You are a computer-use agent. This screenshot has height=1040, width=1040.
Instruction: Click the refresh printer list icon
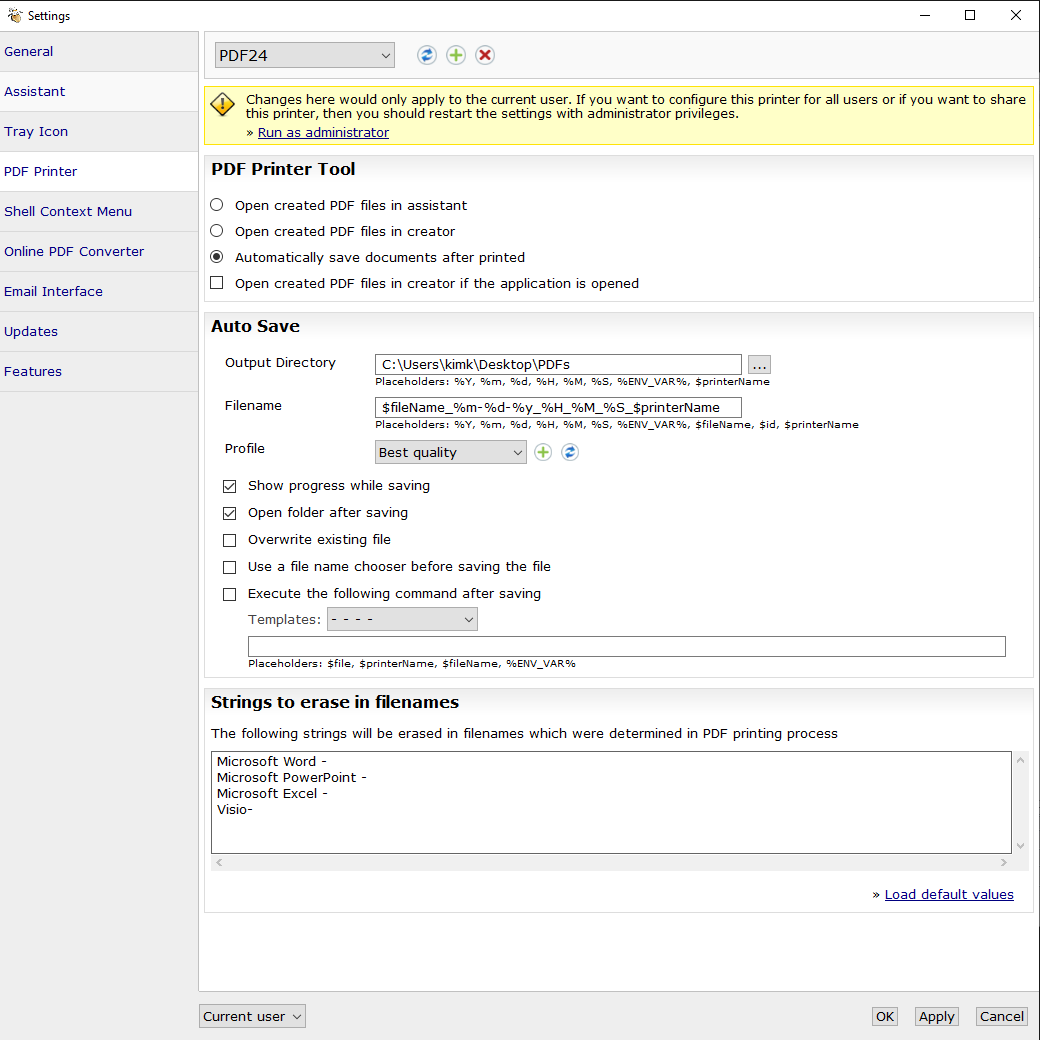[x=426, y=55]
